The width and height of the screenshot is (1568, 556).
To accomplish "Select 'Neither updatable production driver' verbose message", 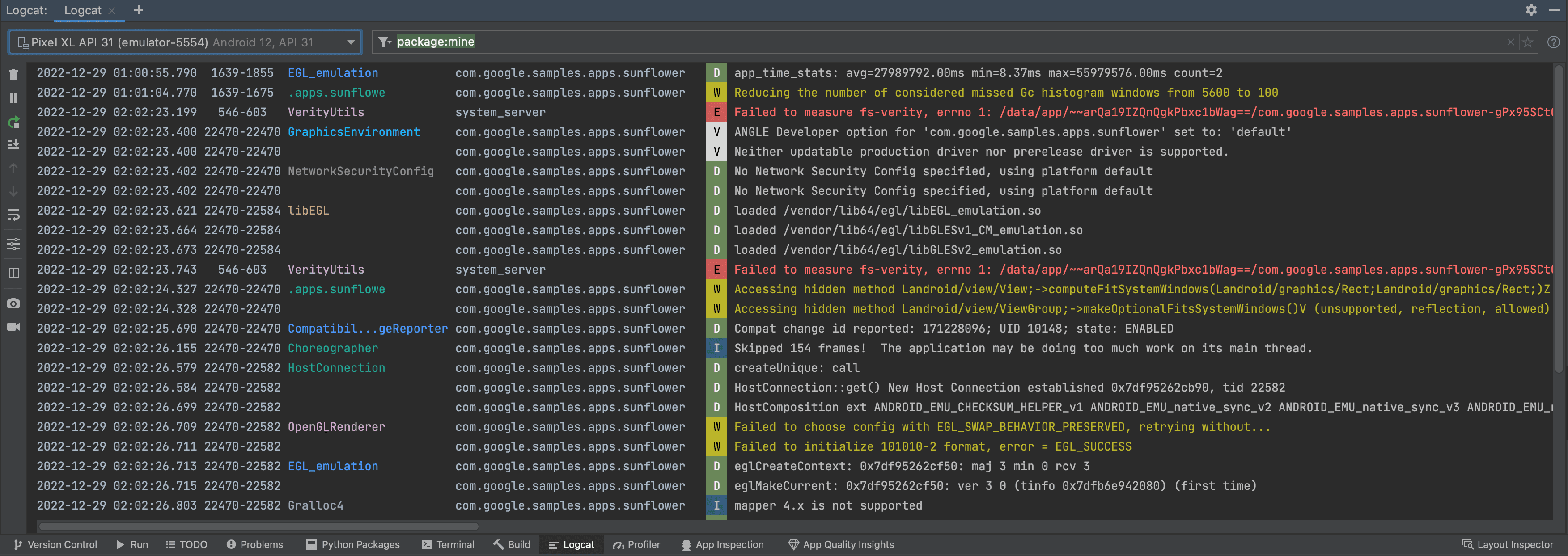I will click(981, 152).
